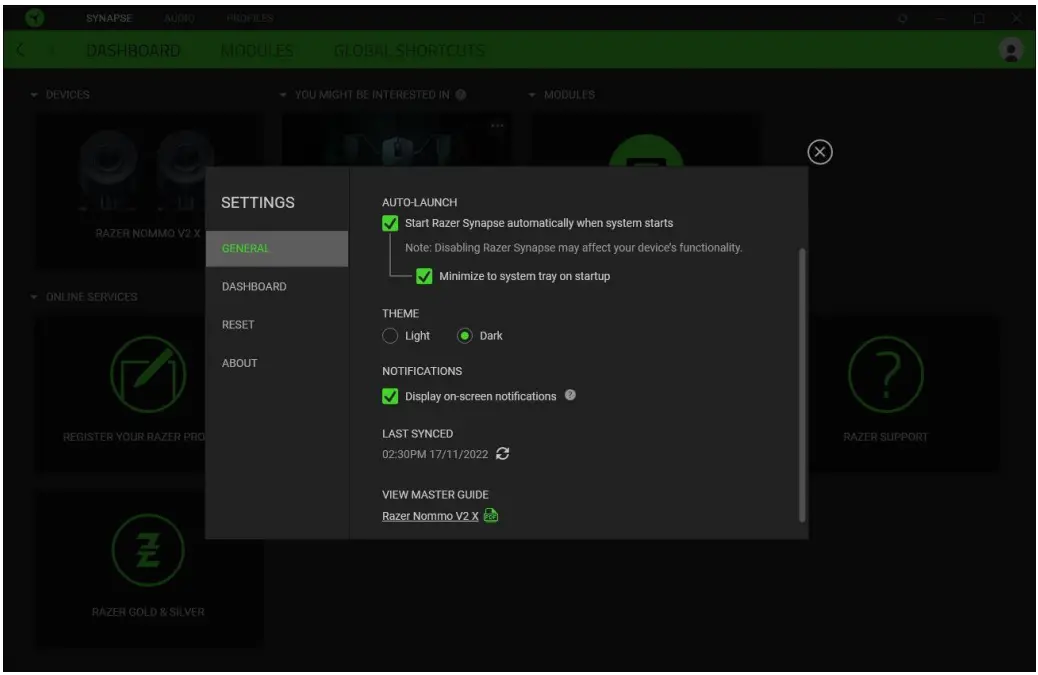Collapse the Modules section arrow
This screenshot has height=675, width=1038.
(533, 95)
